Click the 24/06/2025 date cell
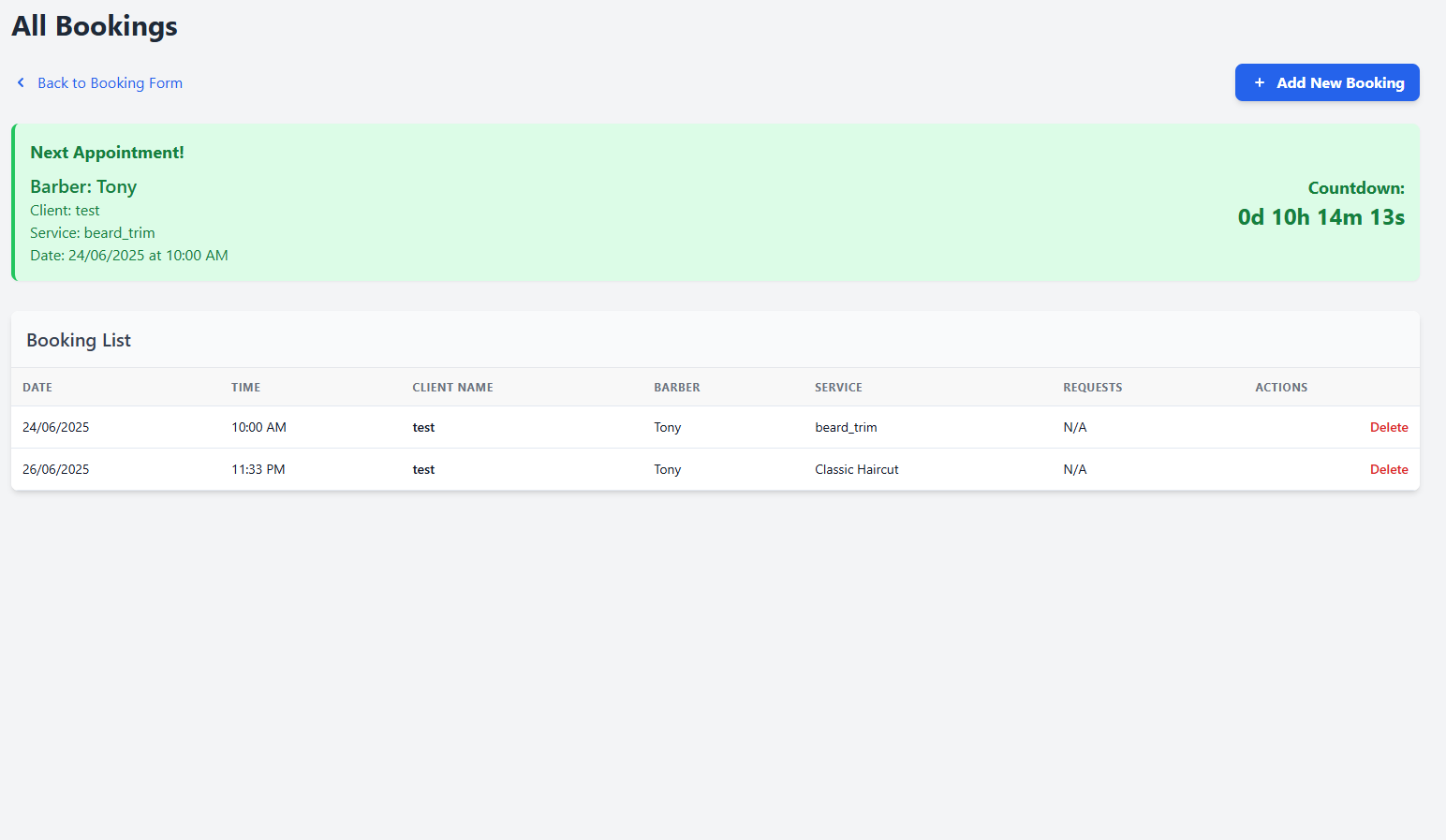 pos(56,427)
